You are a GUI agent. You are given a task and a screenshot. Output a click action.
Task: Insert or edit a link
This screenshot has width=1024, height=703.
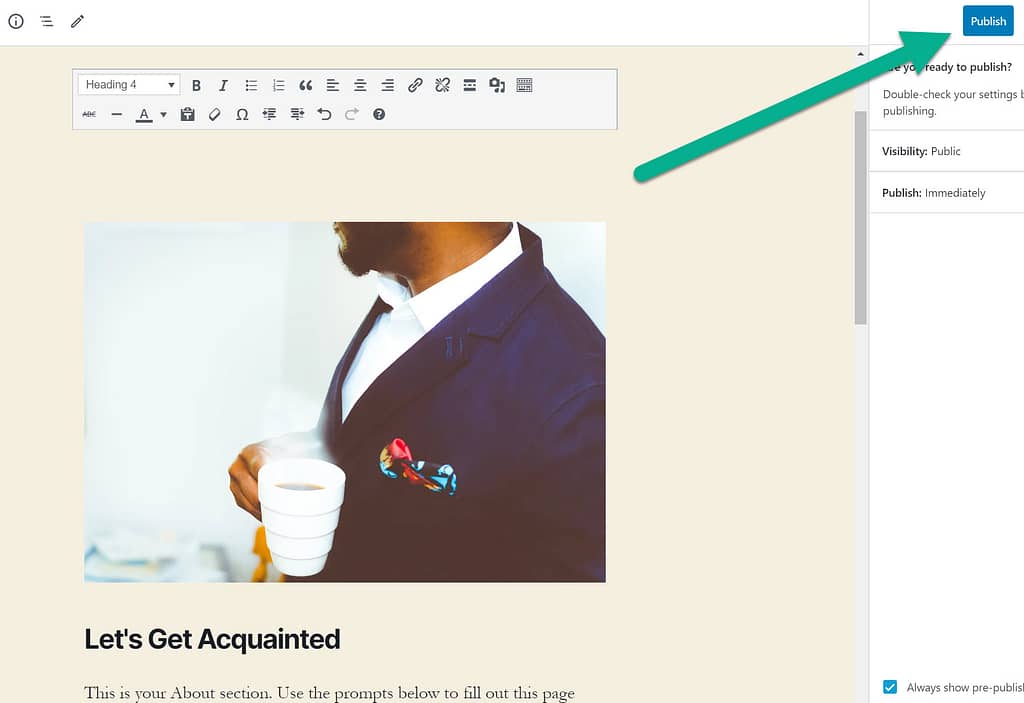415,85
